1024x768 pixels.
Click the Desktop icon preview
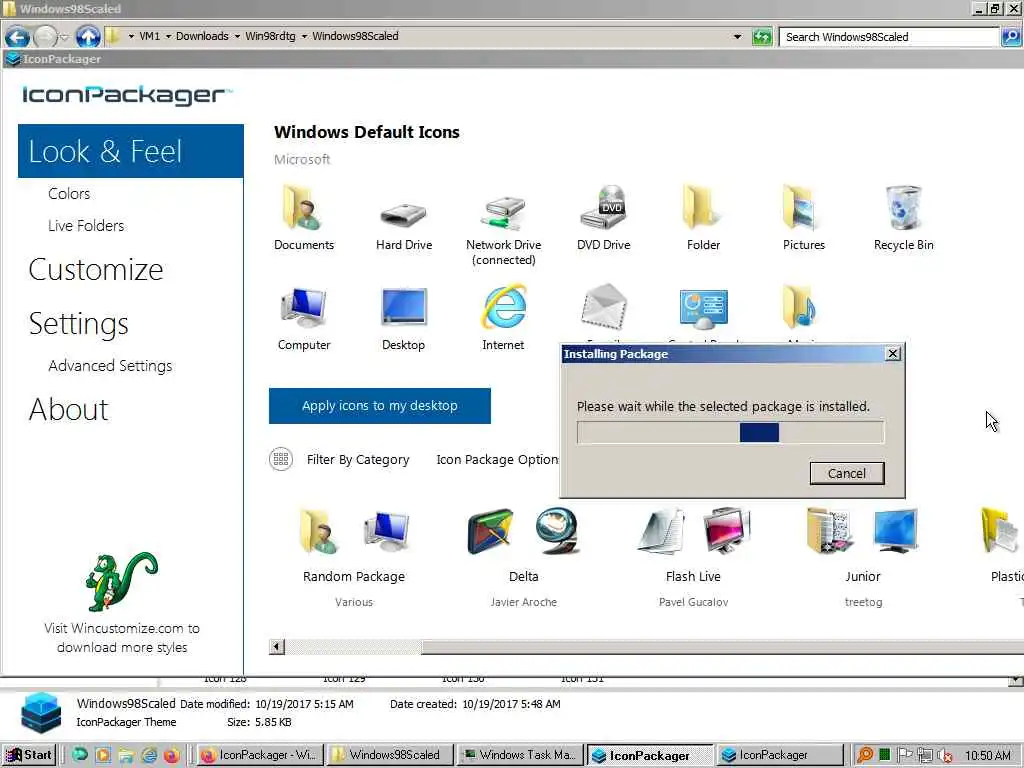pyautogui.click(x=404, y=307)
